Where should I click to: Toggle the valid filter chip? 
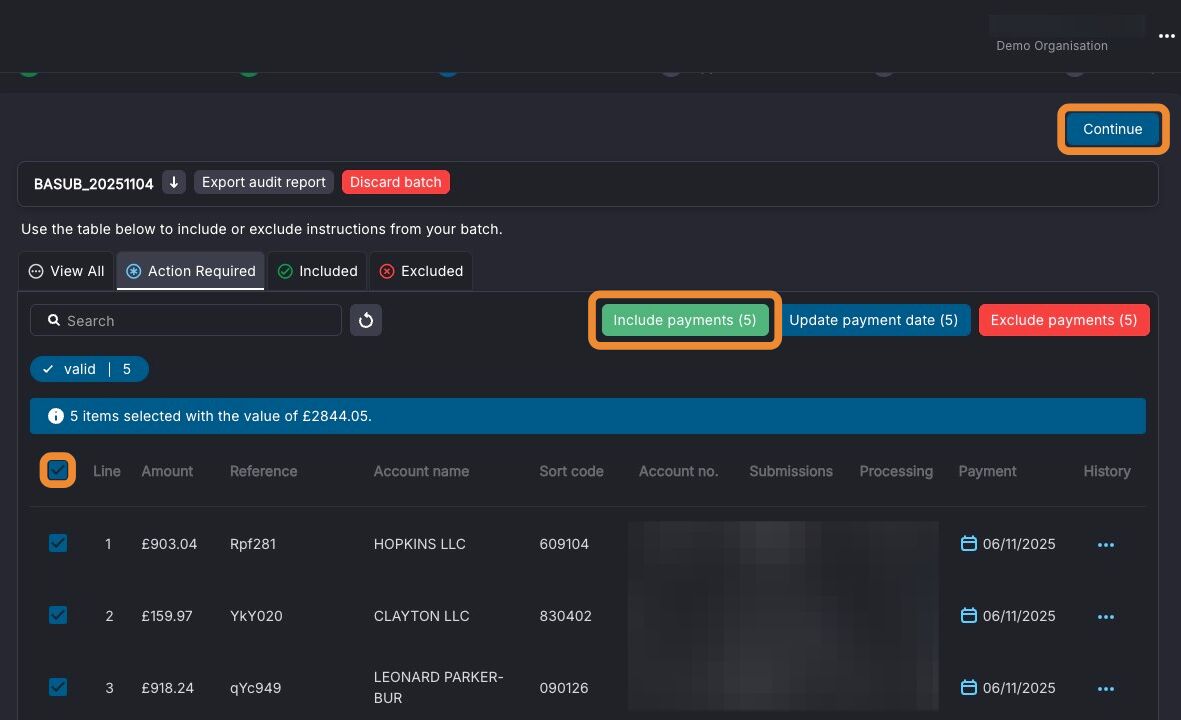point(89,369)
